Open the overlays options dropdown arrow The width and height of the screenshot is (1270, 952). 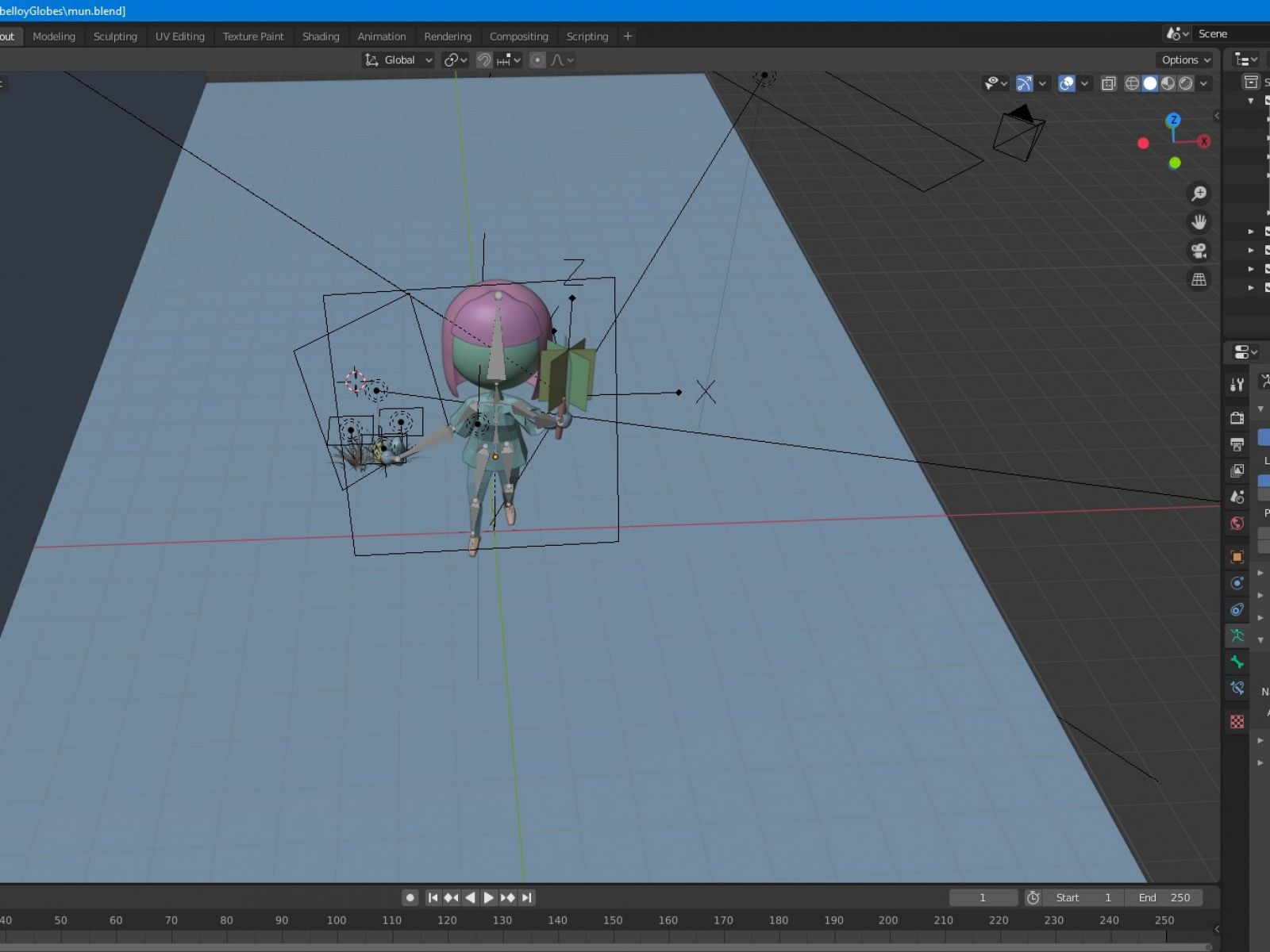tap(1084, 83)
